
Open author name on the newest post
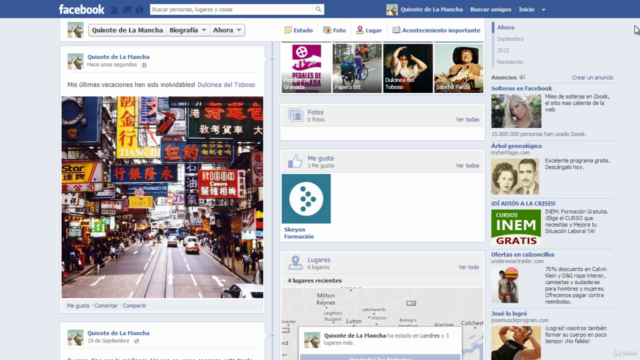point(118,57)
